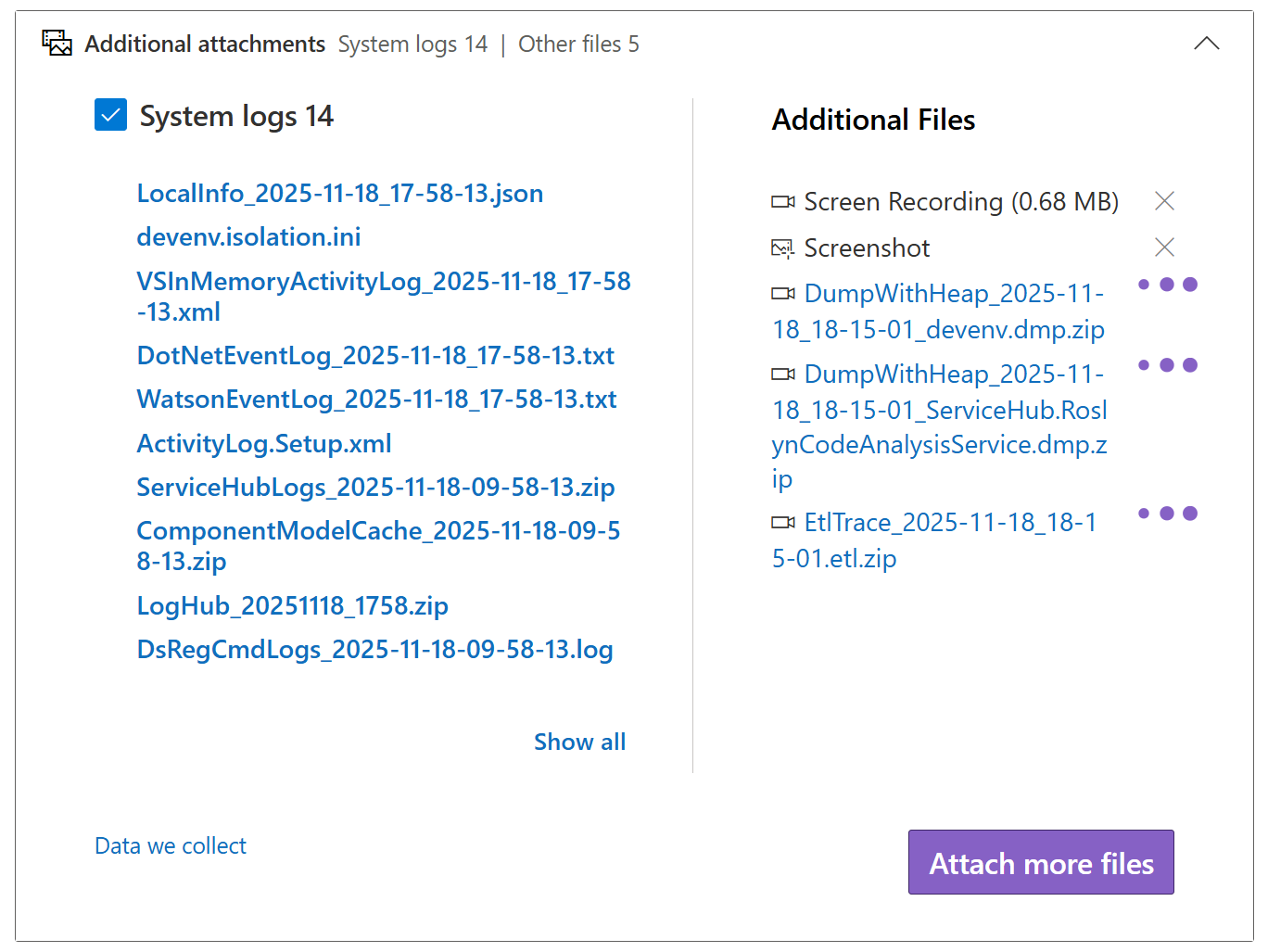The width and height of the screenshot is (1268, 952).
Task: Uncheck the System logs 14 checkbox
Action: coord(110,114)
